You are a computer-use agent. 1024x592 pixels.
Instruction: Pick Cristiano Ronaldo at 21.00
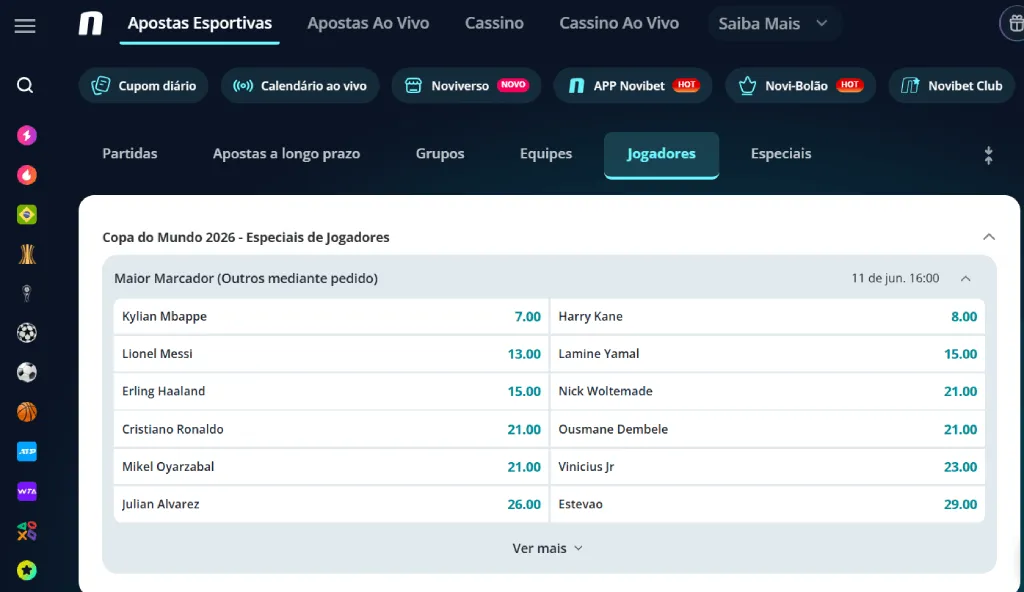tap(331, 429)
